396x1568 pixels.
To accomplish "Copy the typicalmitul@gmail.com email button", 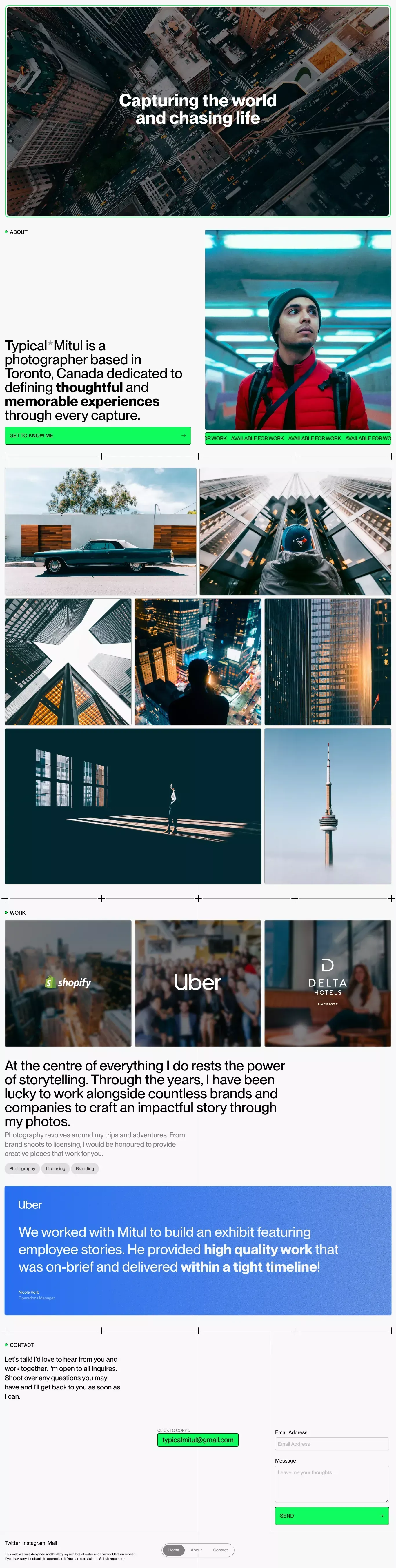I will [x=198, y=1440].
